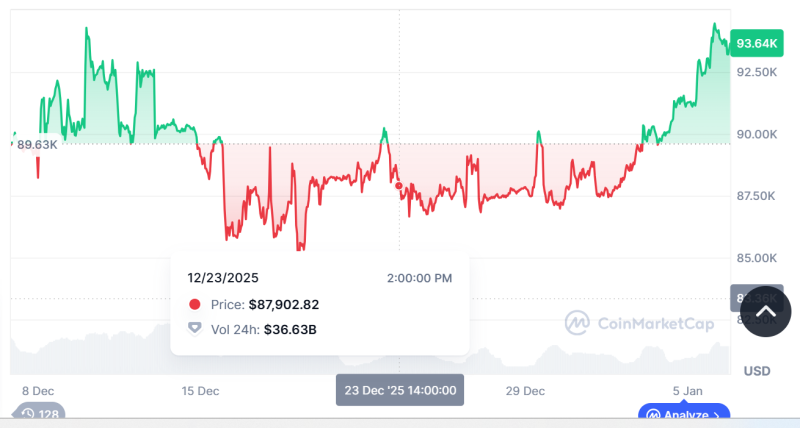The width and height of the screenshot is (800, 428).
Task: Click the red Price dot in the tooltip
Action: click(x=194, y=305)
